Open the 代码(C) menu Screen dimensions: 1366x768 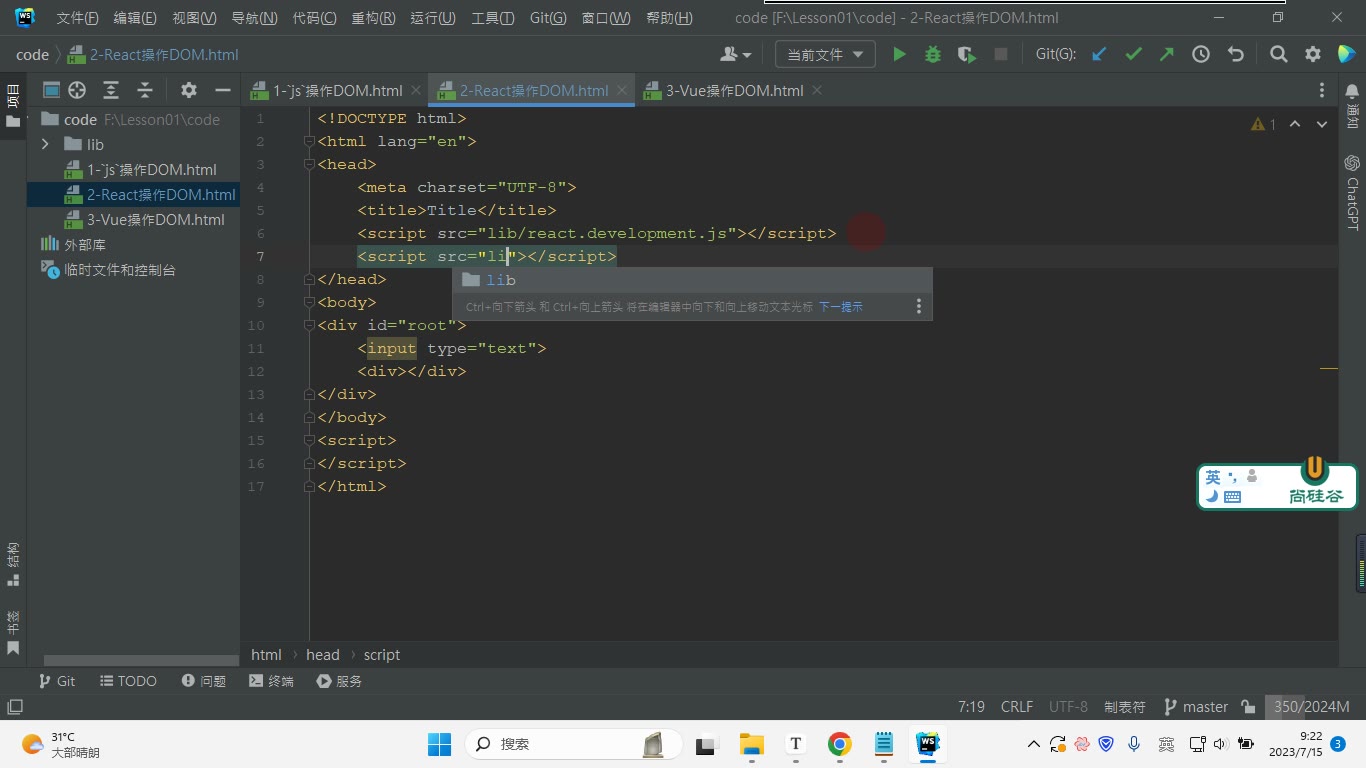click(x=314, y=18)
